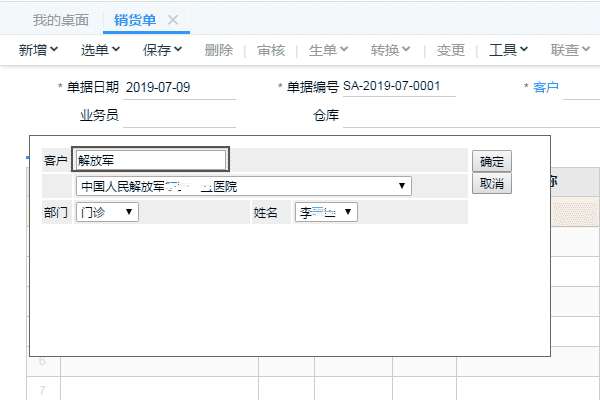Select the 销货单 tab
This screenshot has width=600, height=400.
(135, 20)
